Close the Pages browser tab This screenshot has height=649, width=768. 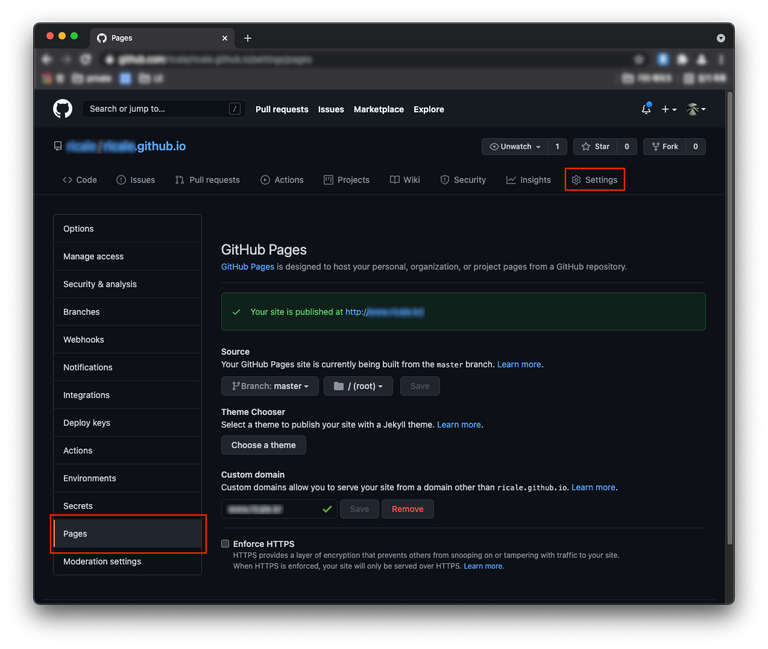point(224,38)
